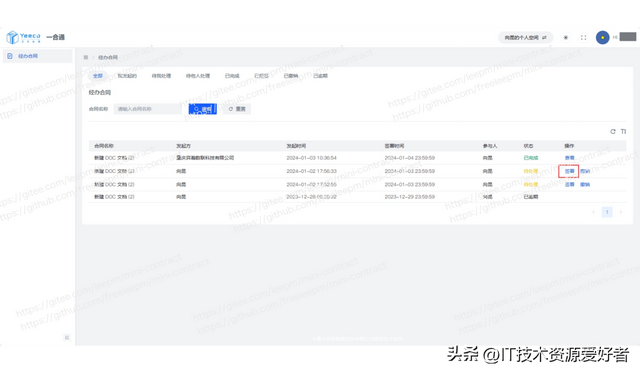Click 待处理 status in 17:52:55 row
Image resolution: width=640 pixels, height=373 pixels.
[x=531, y=184]
